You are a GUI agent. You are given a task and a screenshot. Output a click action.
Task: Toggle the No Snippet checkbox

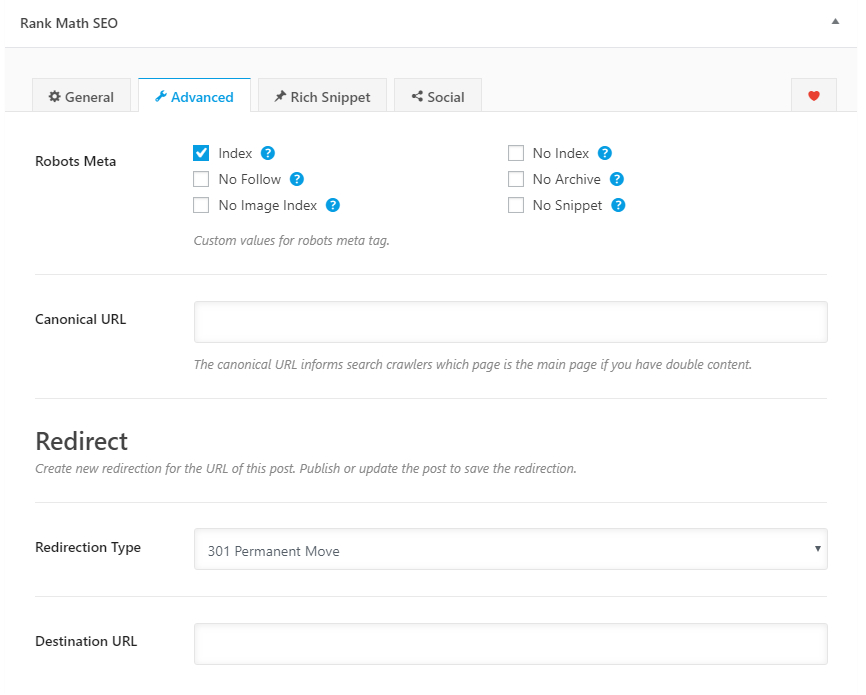pyautogui.click(x=516, y=205)
